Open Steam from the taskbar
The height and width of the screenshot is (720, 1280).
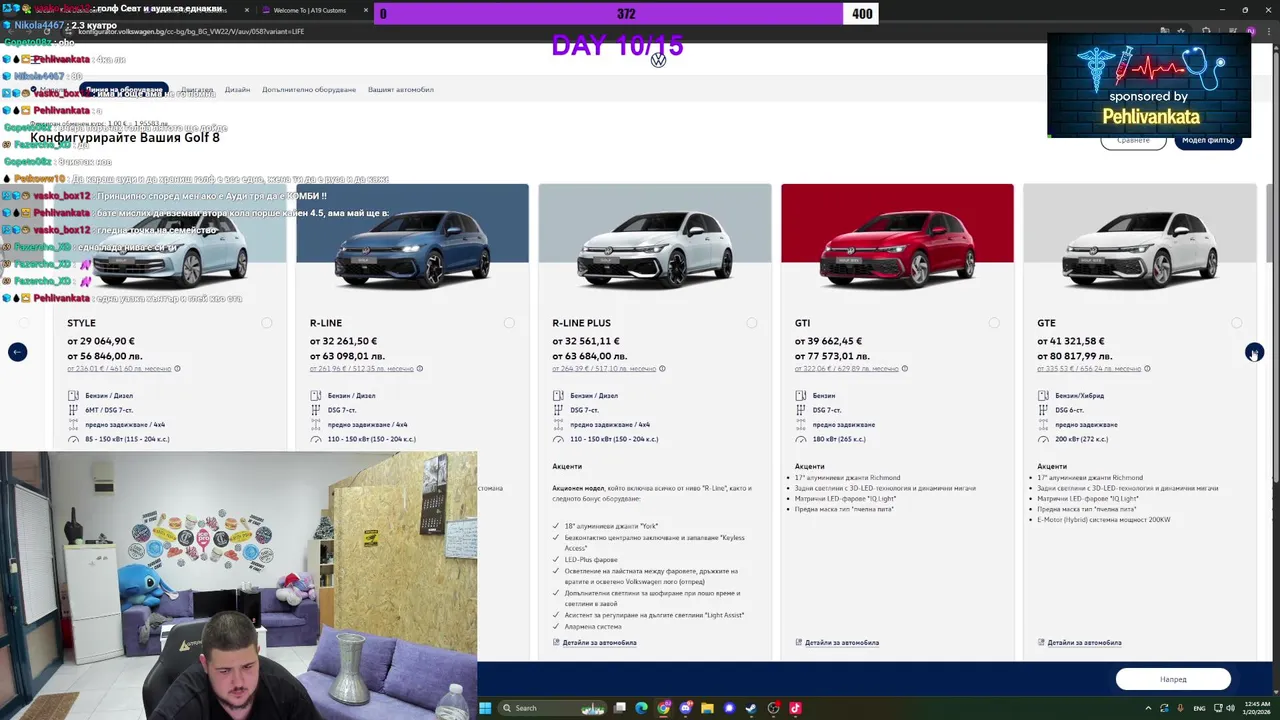click(751, 708)
